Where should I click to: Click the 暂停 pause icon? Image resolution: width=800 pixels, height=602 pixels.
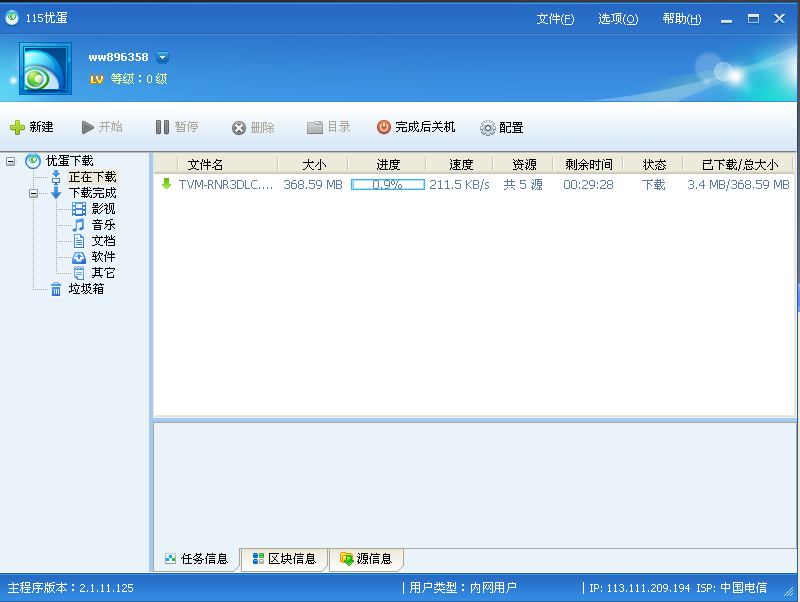(x=162, y=127)
